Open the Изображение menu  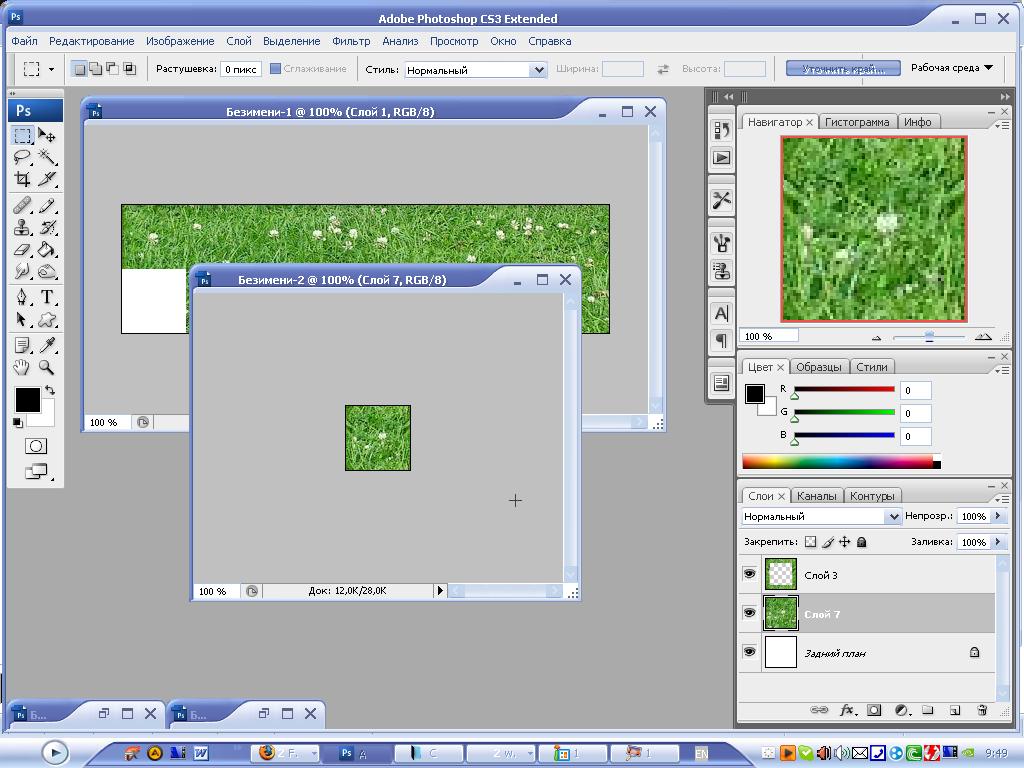coord(180,41)
